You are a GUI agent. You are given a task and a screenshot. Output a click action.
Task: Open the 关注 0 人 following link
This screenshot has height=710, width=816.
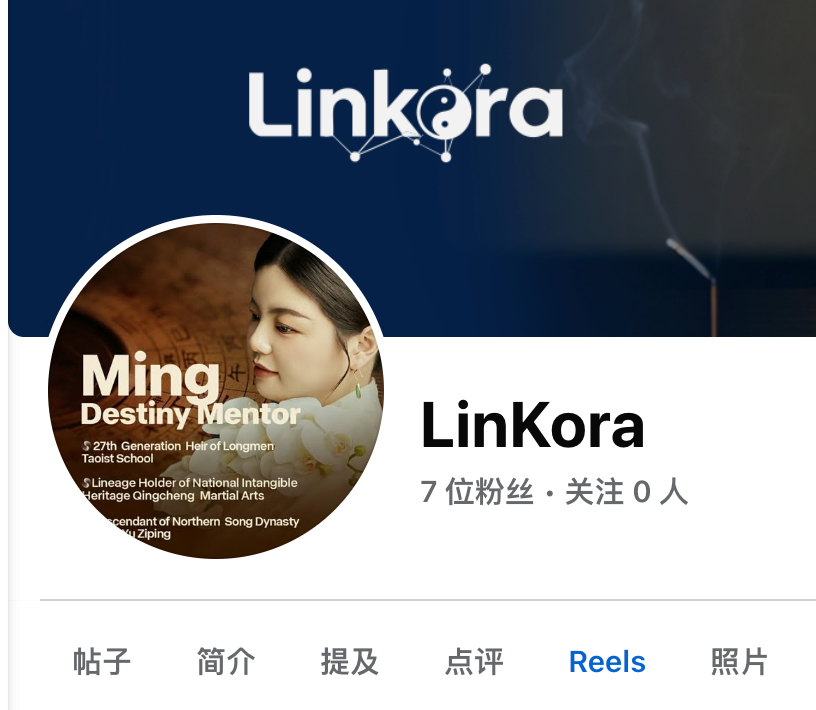[x=626, y=491]
